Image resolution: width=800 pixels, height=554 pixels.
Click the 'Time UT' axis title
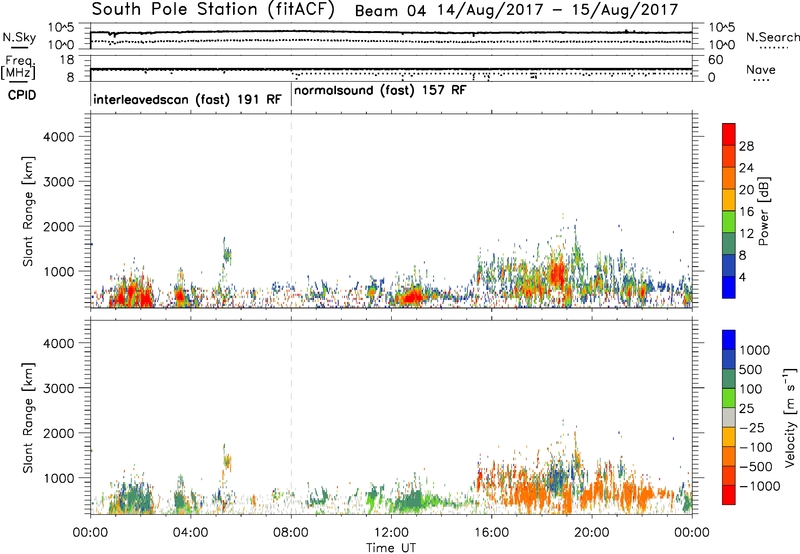pyautogui.click(x=391, y=548)
